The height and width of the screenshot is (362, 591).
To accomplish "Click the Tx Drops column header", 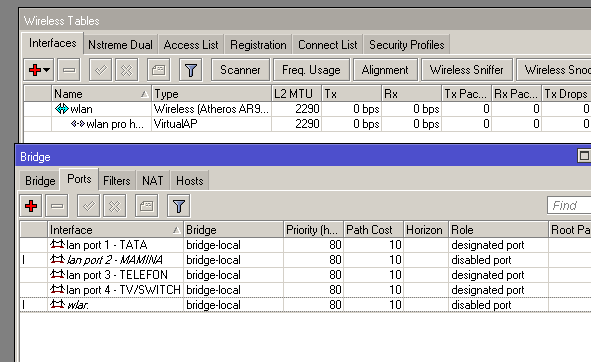I will point(566,94).
